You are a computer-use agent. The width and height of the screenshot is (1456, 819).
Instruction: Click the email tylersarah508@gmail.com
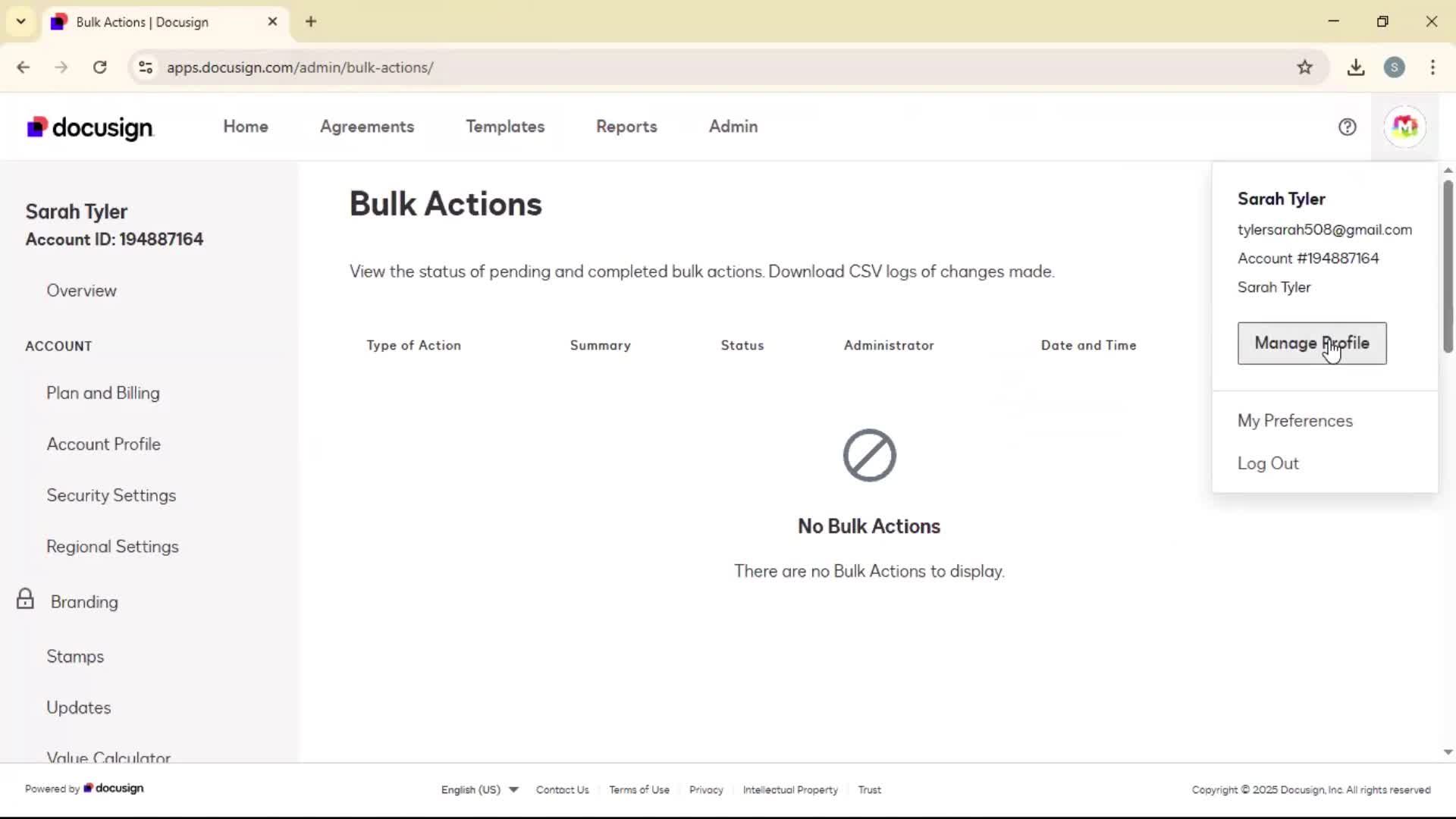pyautogui.click(x=1324, y=230)
